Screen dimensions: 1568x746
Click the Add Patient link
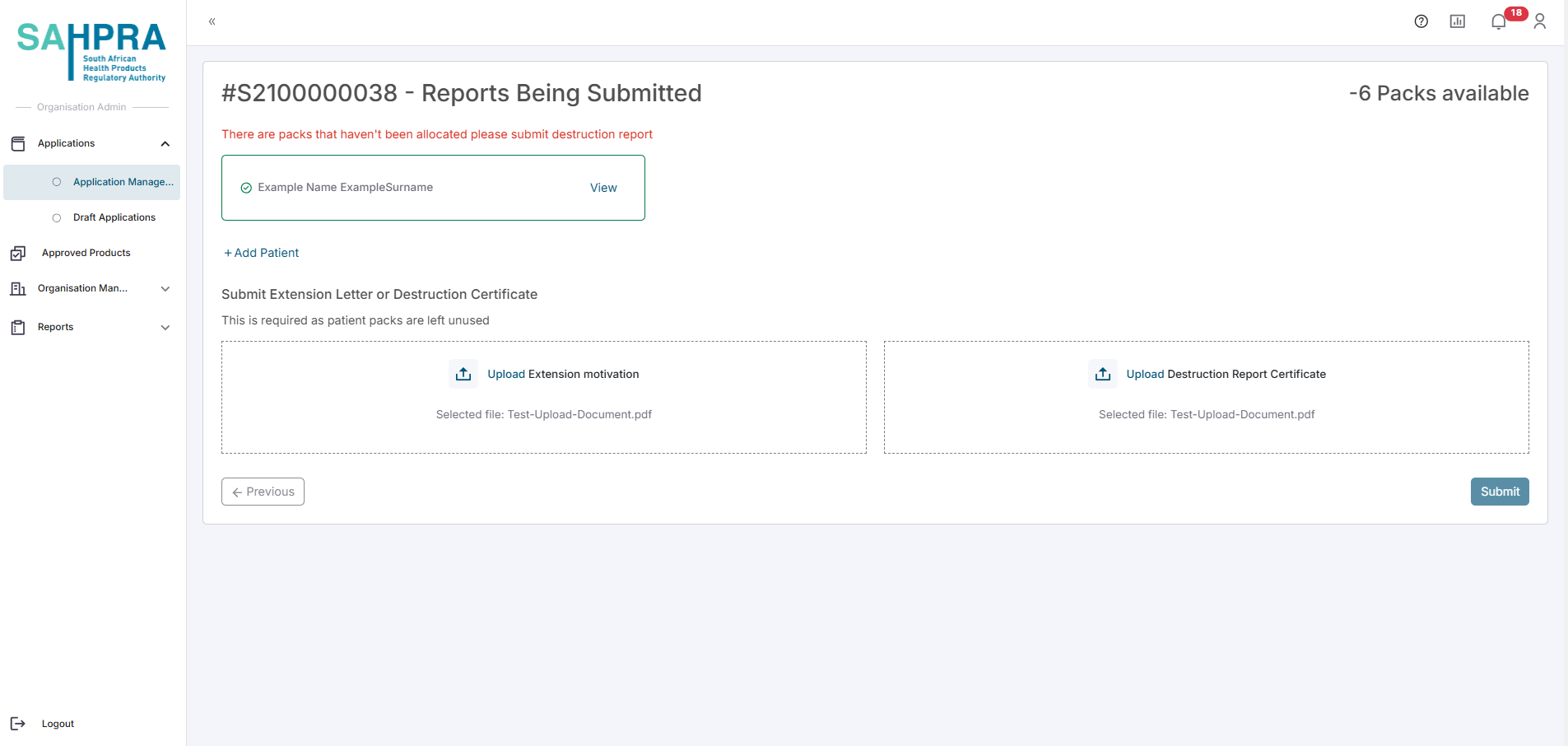(262, 253)
